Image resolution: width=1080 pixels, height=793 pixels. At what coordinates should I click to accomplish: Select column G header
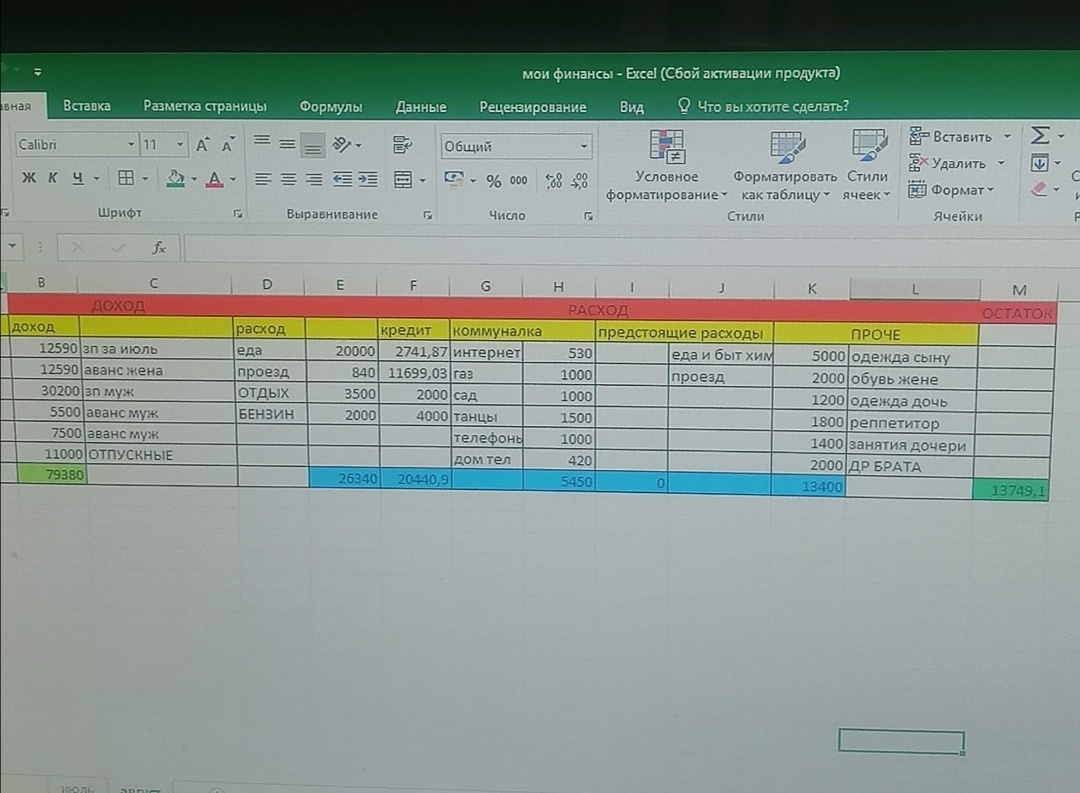[x=486, y=286]
